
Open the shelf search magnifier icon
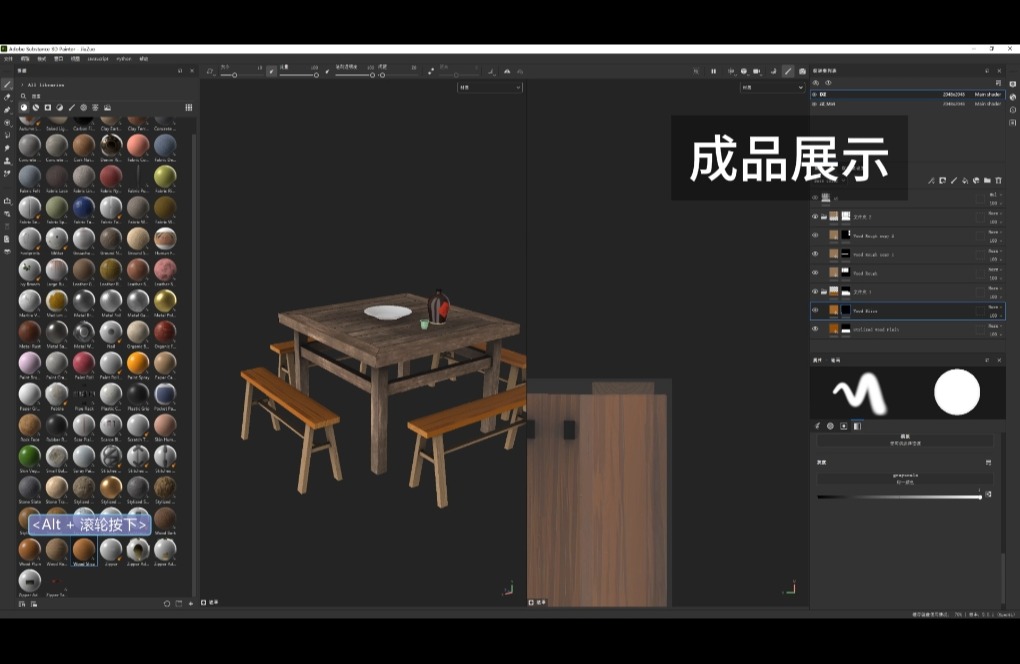[23, 96]
